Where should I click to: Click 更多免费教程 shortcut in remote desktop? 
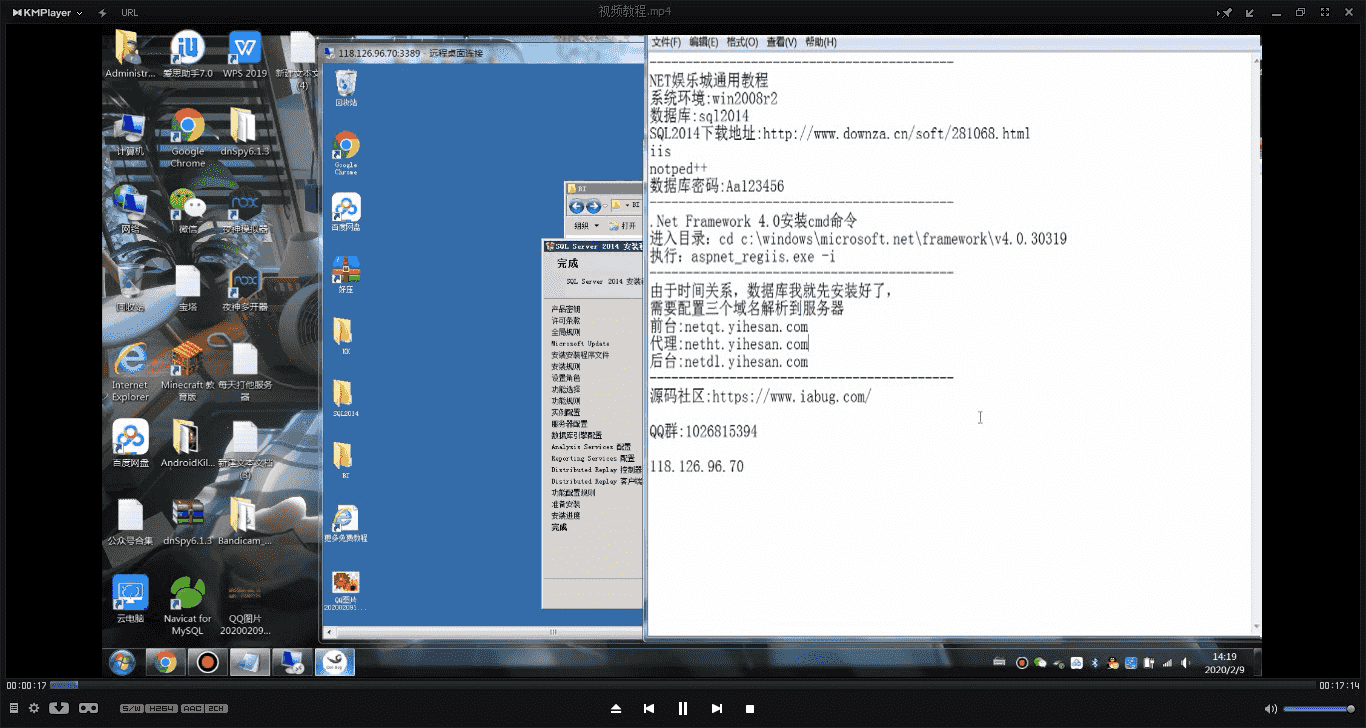tap(346, 523)
